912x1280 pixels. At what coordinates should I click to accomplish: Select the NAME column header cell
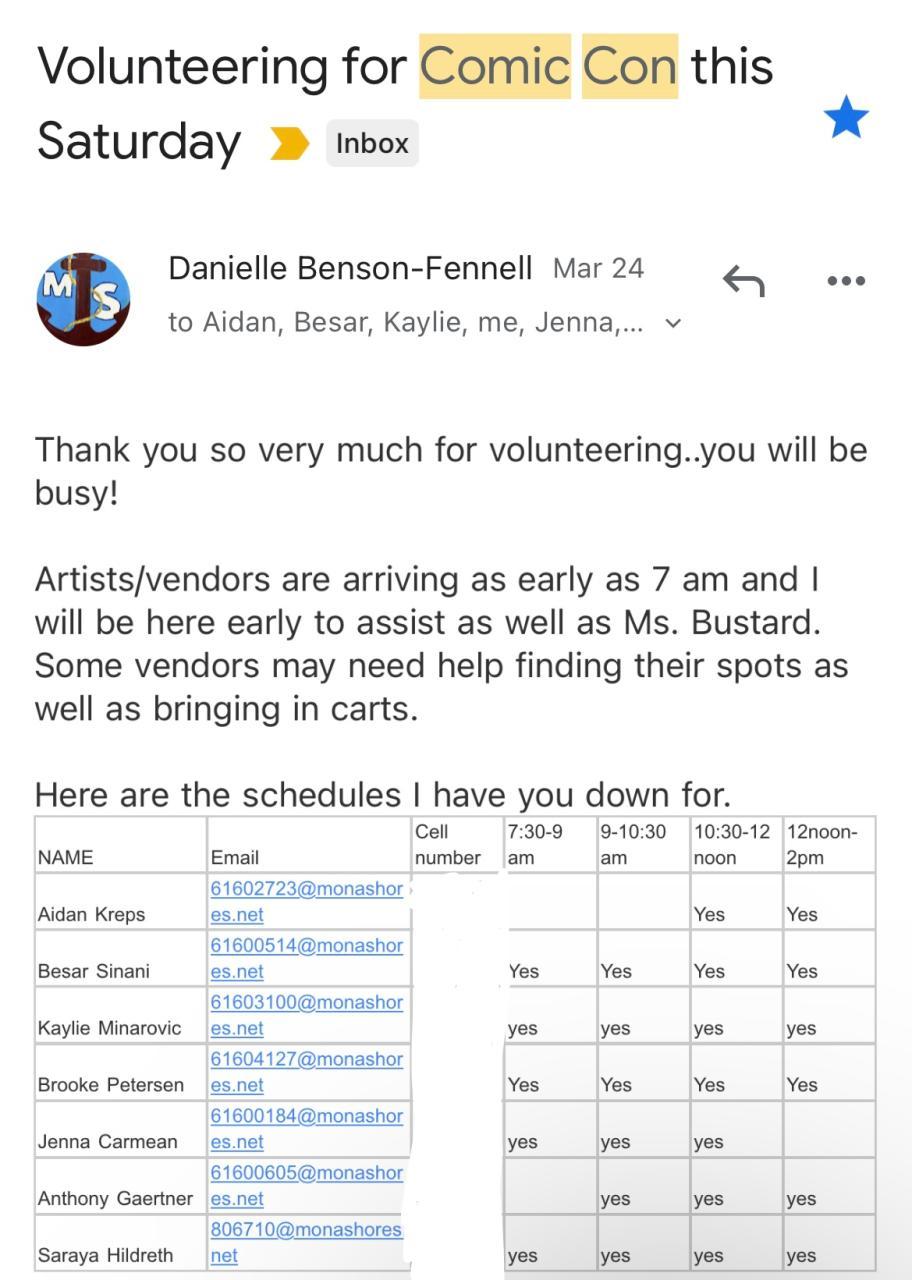pos(120,845)
